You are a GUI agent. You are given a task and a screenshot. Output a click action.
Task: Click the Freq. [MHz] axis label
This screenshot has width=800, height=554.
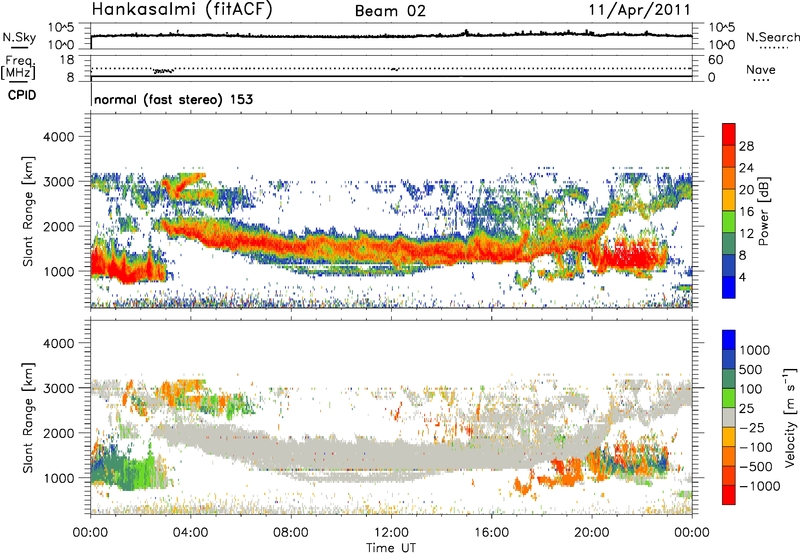pos(18,67)
